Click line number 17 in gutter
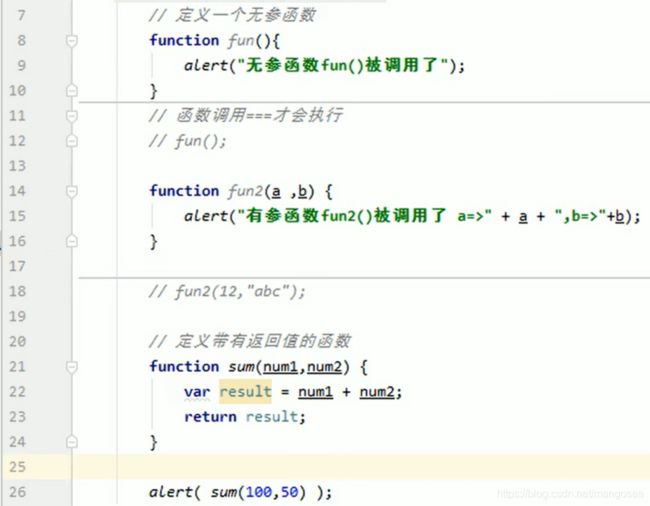The width and height of the screenshot is (650, 506). (17, 266)
